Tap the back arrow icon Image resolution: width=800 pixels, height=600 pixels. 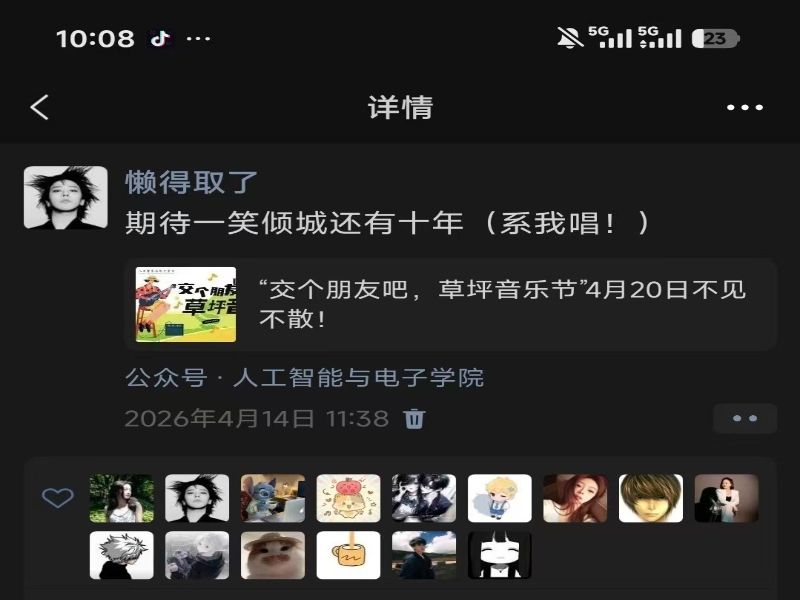[x=39, y=107]
